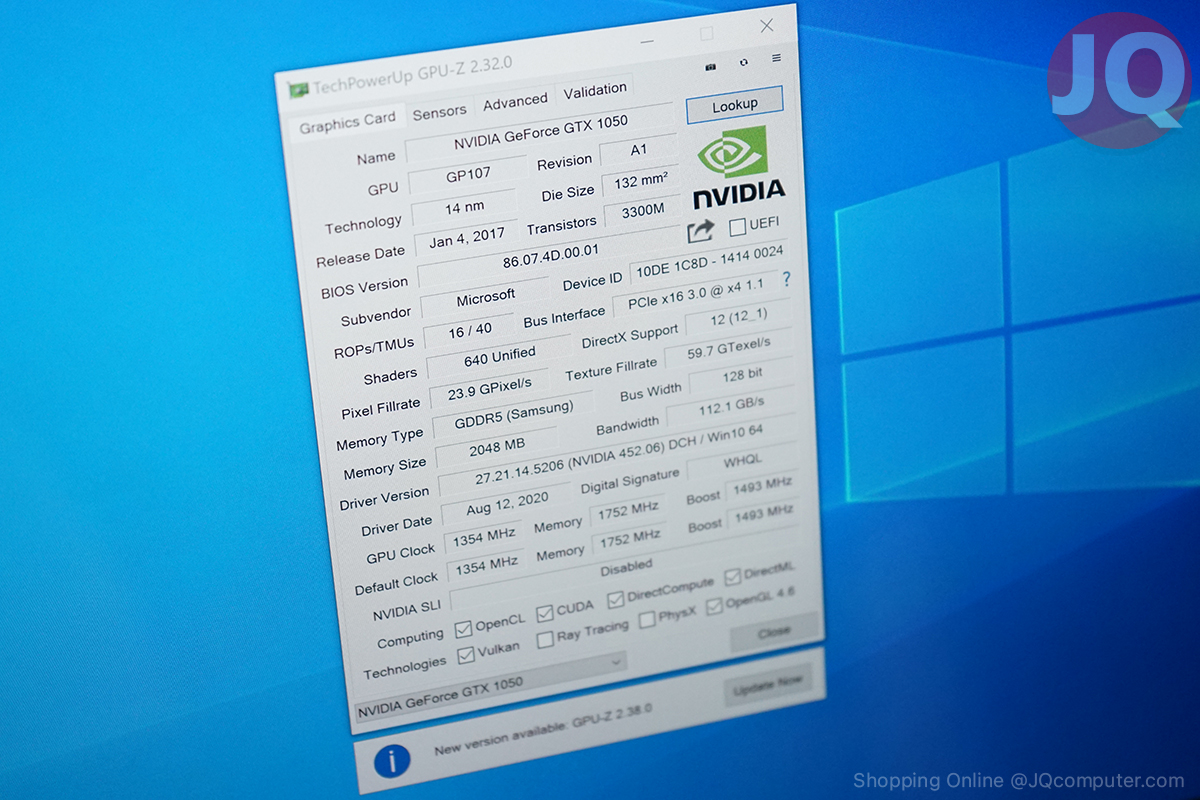
Task: Click the NVIDIA SLI value Disabled
Action: [x=625, y=569]
